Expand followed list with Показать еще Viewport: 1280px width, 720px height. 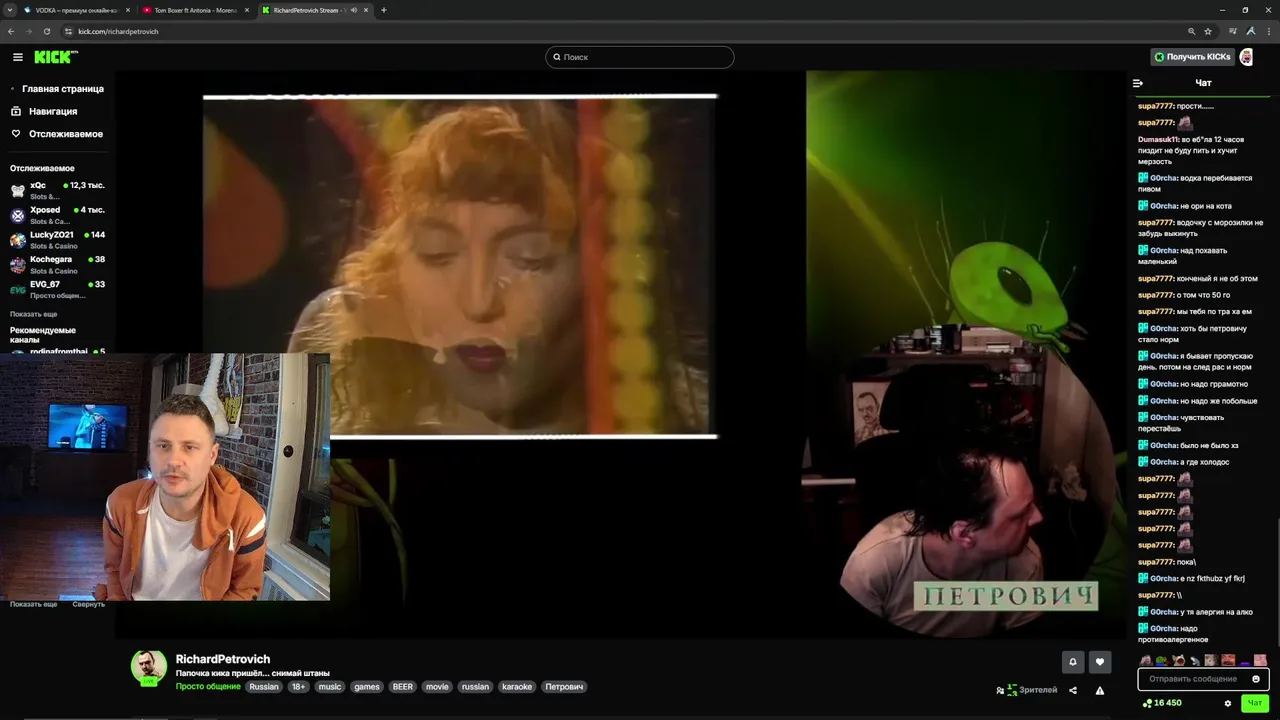tap(33, 314)
